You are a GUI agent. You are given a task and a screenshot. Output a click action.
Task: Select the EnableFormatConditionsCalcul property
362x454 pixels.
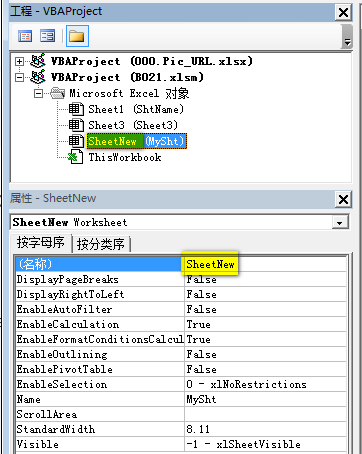point(99,339)
